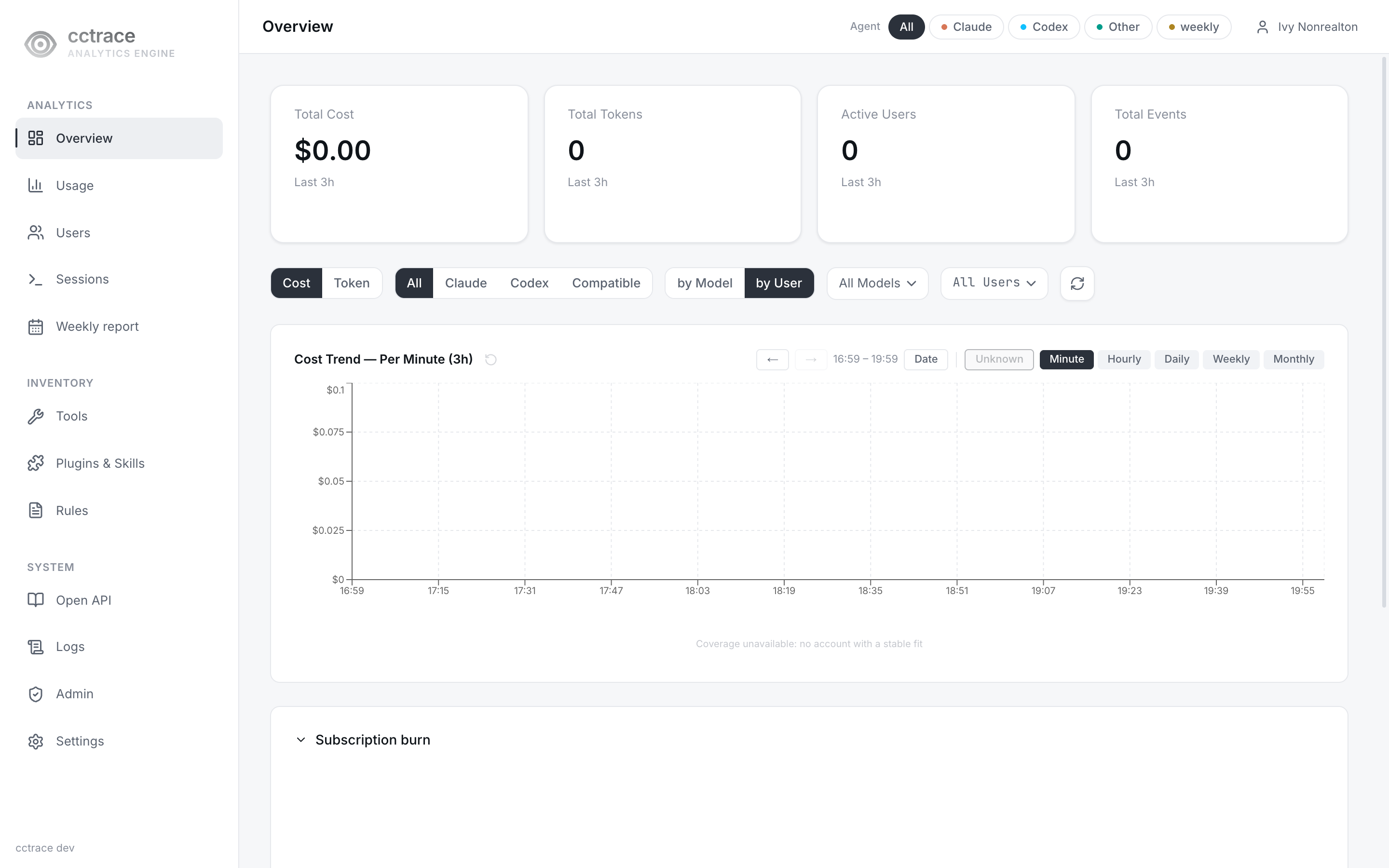Viewport: 1389px width, 868px height.
Task: Toggle grouping to by Model
Action: coord(705,283)
